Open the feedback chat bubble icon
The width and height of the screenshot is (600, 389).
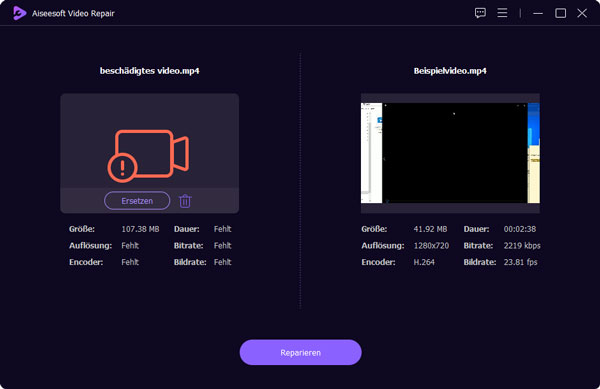[x=480, y=13]
